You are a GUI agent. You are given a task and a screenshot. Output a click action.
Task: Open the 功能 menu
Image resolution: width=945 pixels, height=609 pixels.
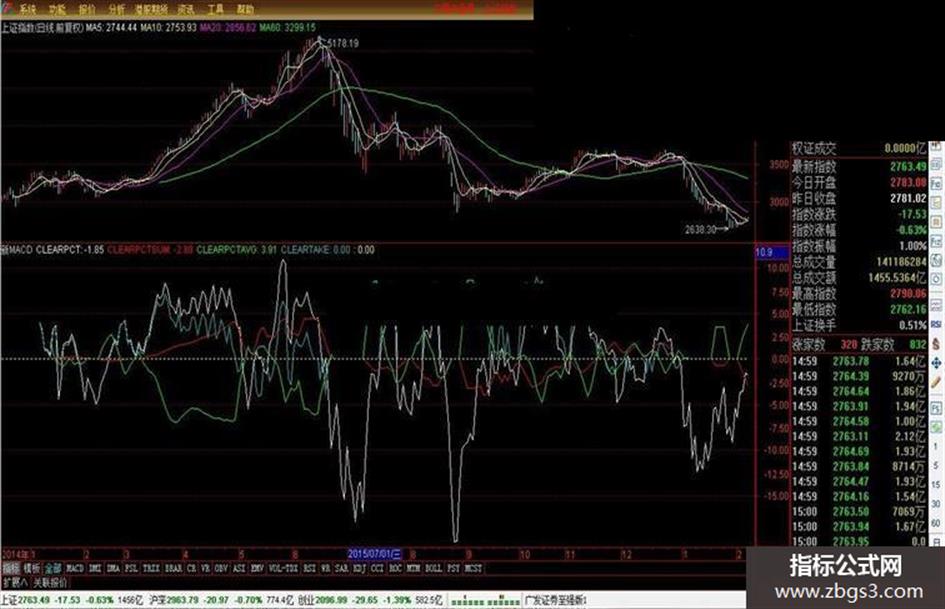(57, 10)
